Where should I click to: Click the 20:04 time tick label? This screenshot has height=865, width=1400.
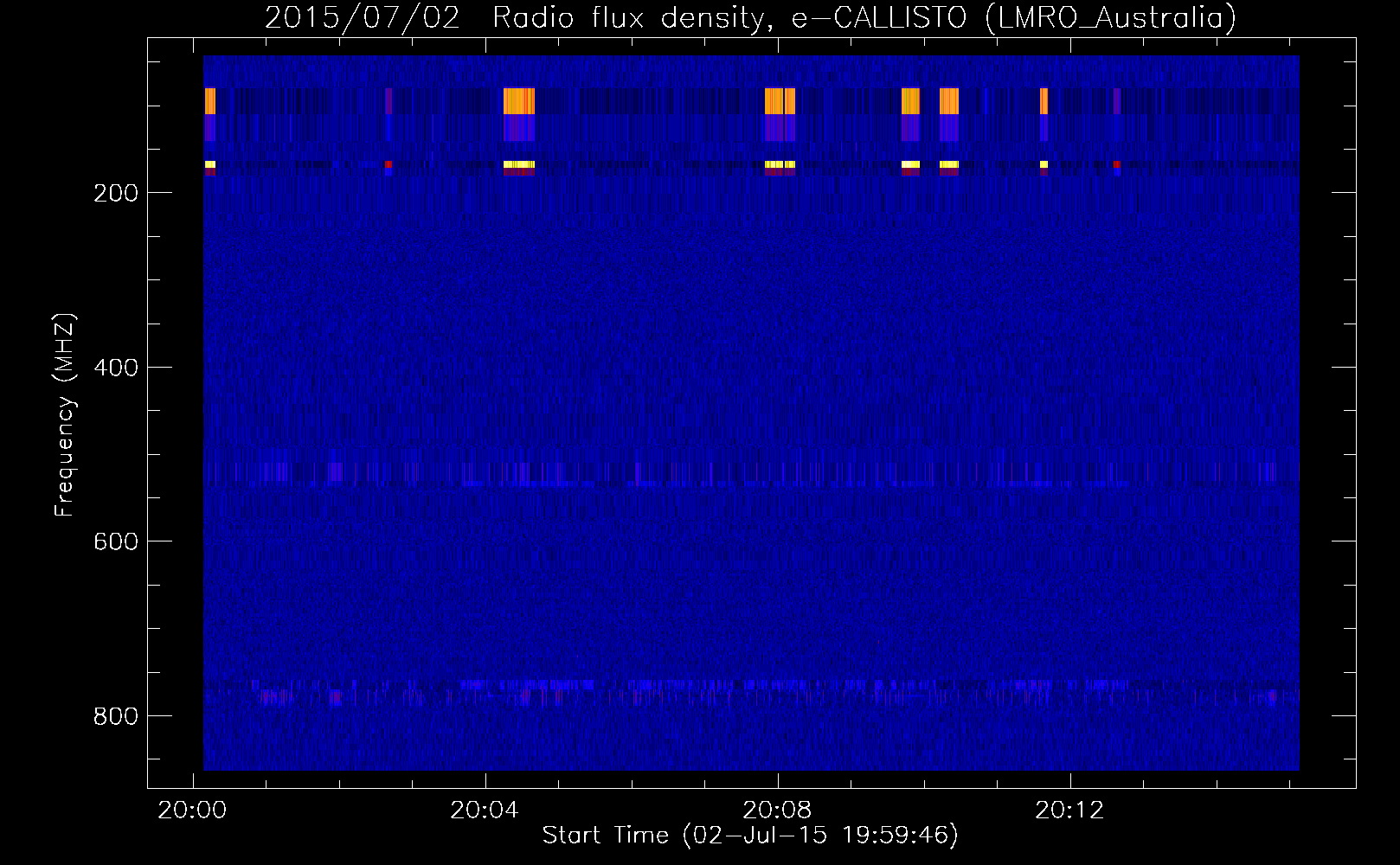point(485,811)
